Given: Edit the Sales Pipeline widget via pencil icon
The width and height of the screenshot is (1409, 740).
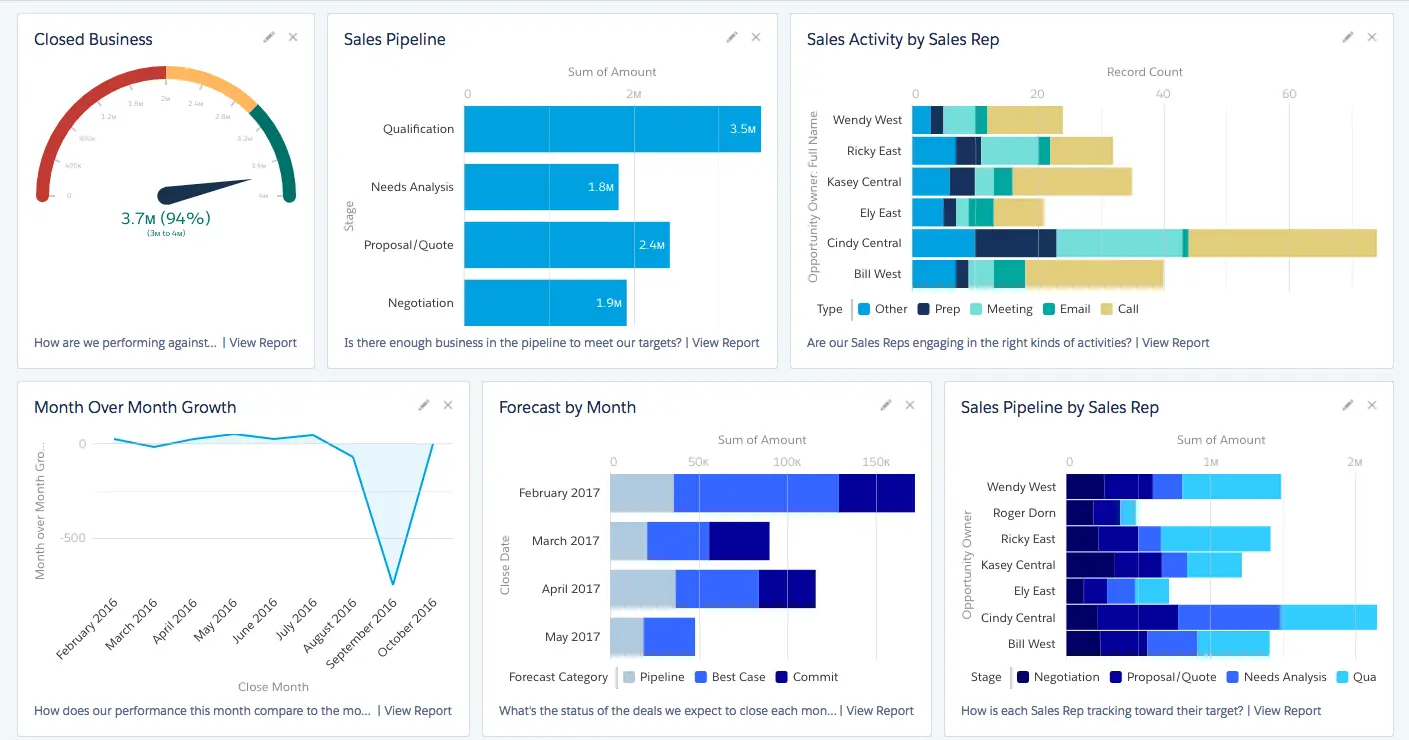Looking at the screenshot, I should [731, 36].
